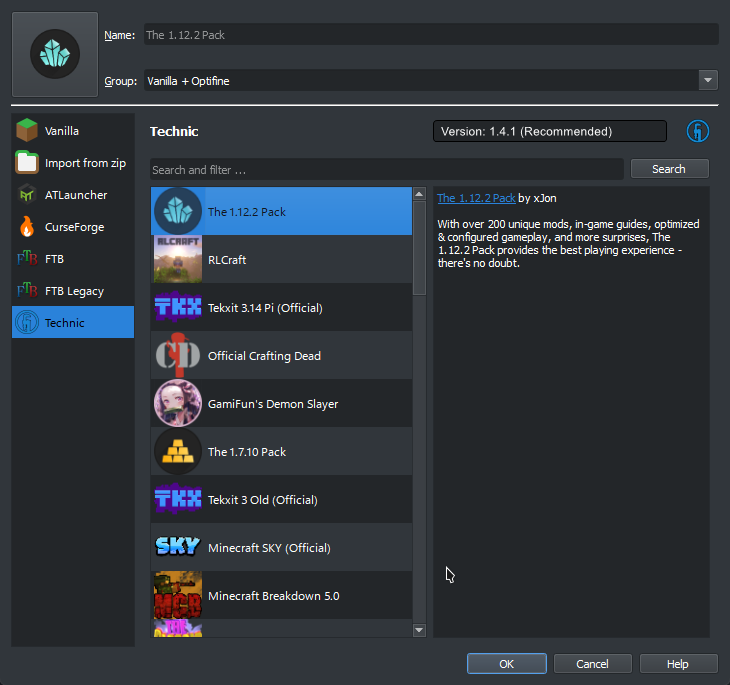
Task: Click the Technic logo in the sidebar
Action: (27, 322)
